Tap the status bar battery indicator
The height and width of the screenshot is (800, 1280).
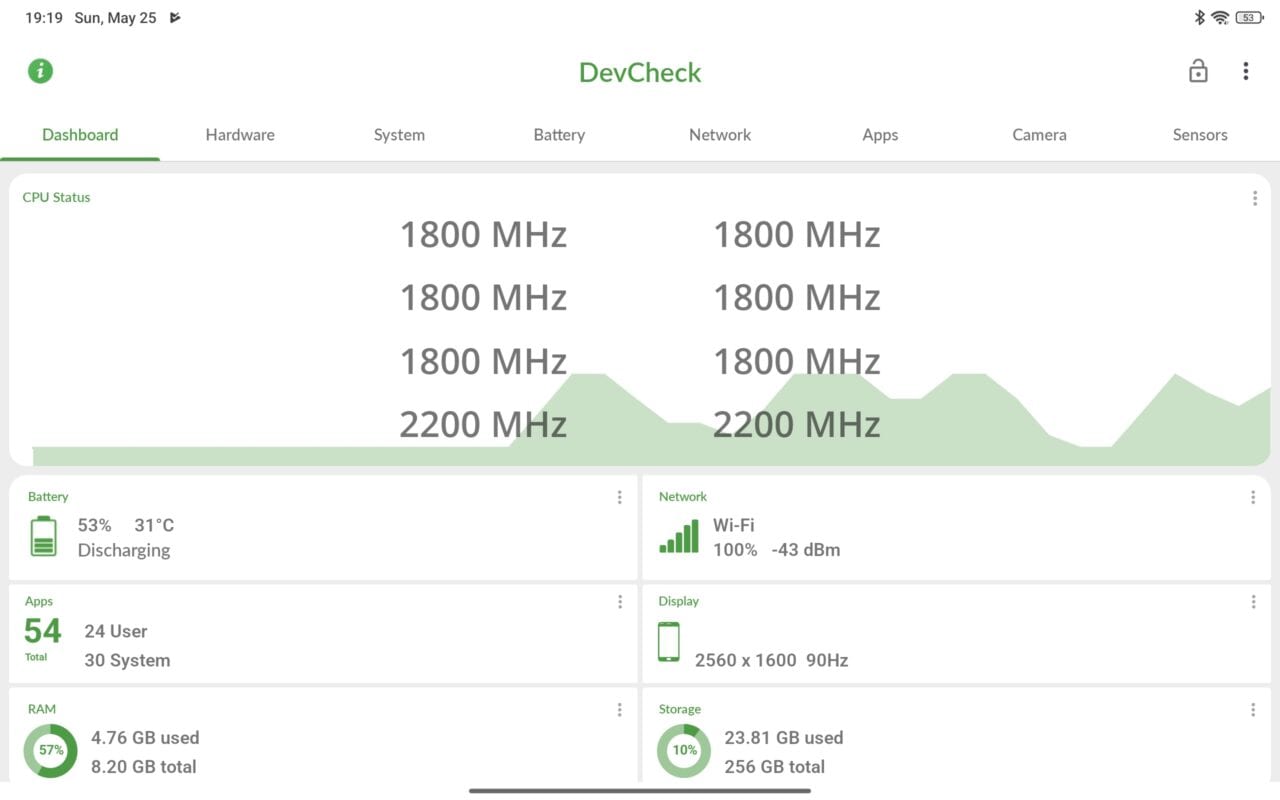[1248, 18]
